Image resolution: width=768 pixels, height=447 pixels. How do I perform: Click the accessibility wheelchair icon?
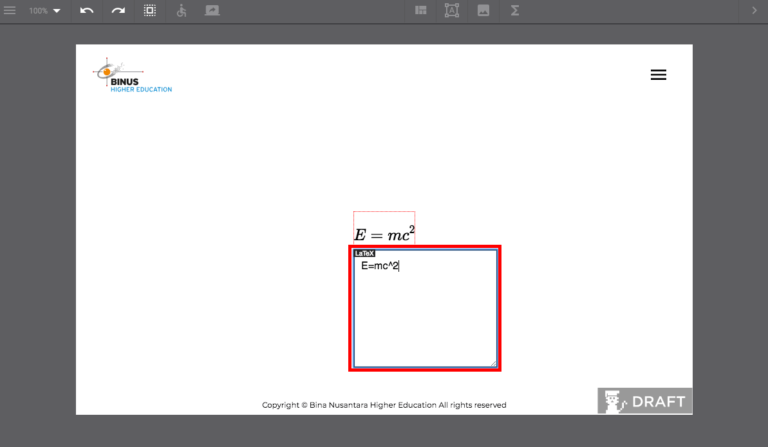point(181,10)
